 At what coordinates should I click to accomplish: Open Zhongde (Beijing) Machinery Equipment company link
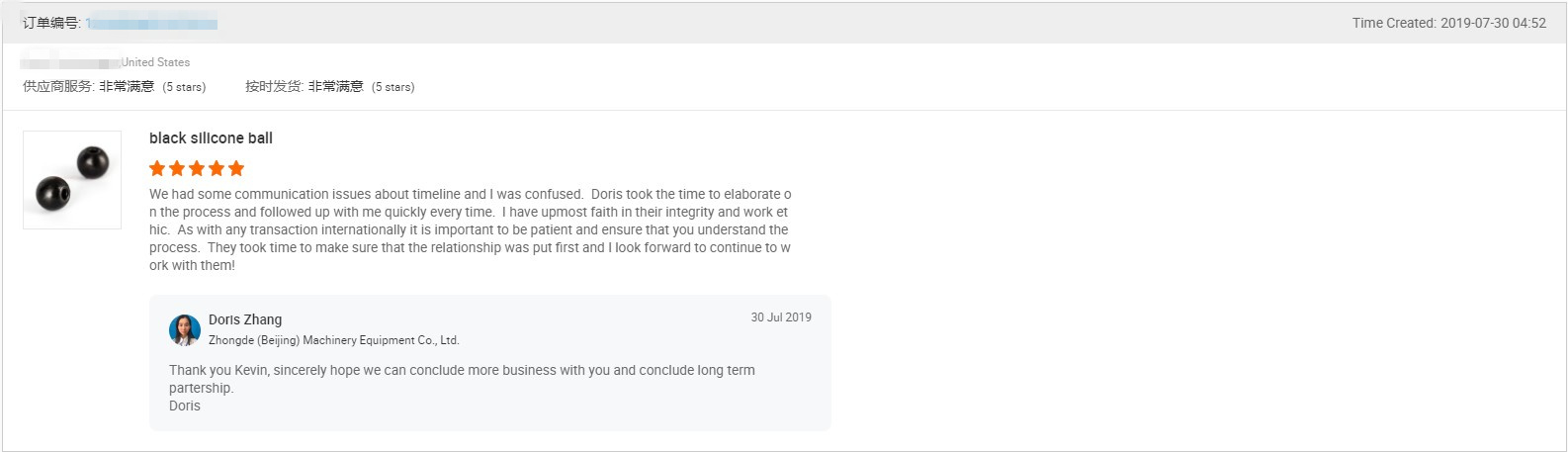pyautogui.click(x=333, y=340)
